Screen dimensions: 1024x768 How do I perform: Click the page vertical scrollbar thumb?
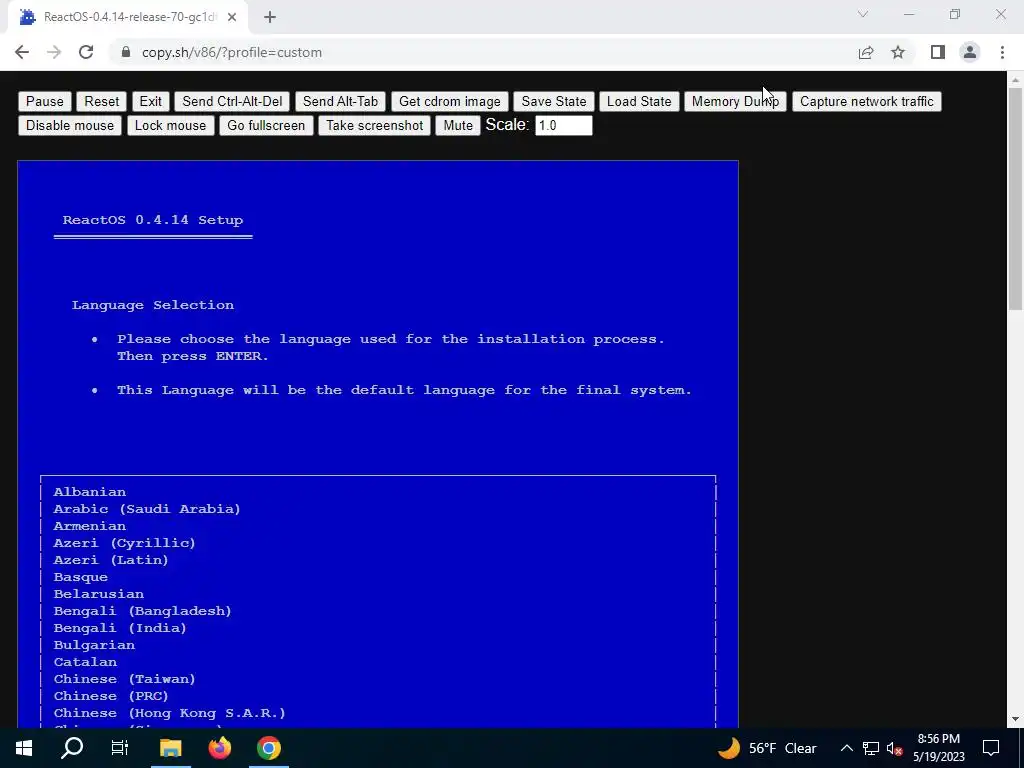[1016, 199]
